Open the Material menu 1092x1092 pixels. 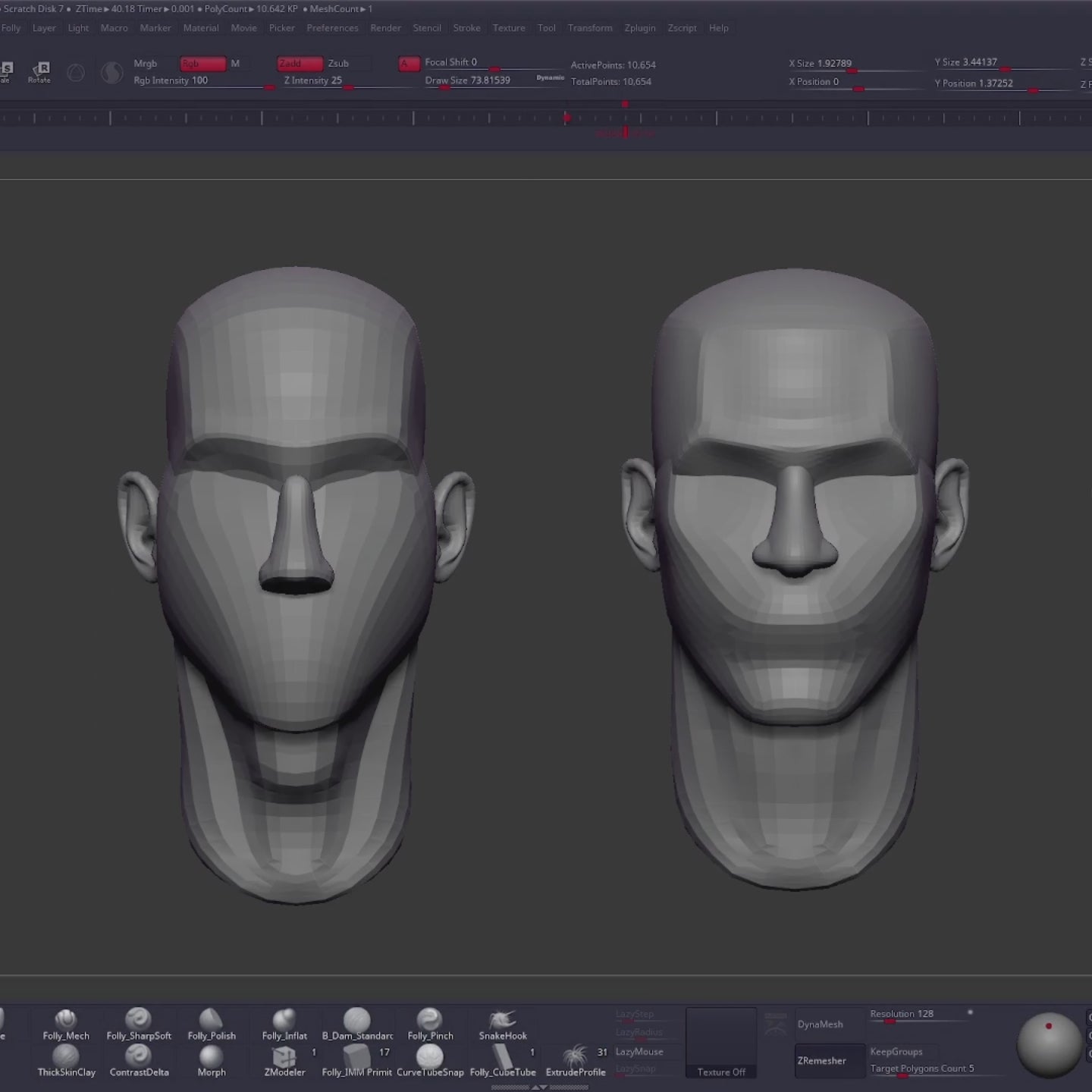point(200,27)
